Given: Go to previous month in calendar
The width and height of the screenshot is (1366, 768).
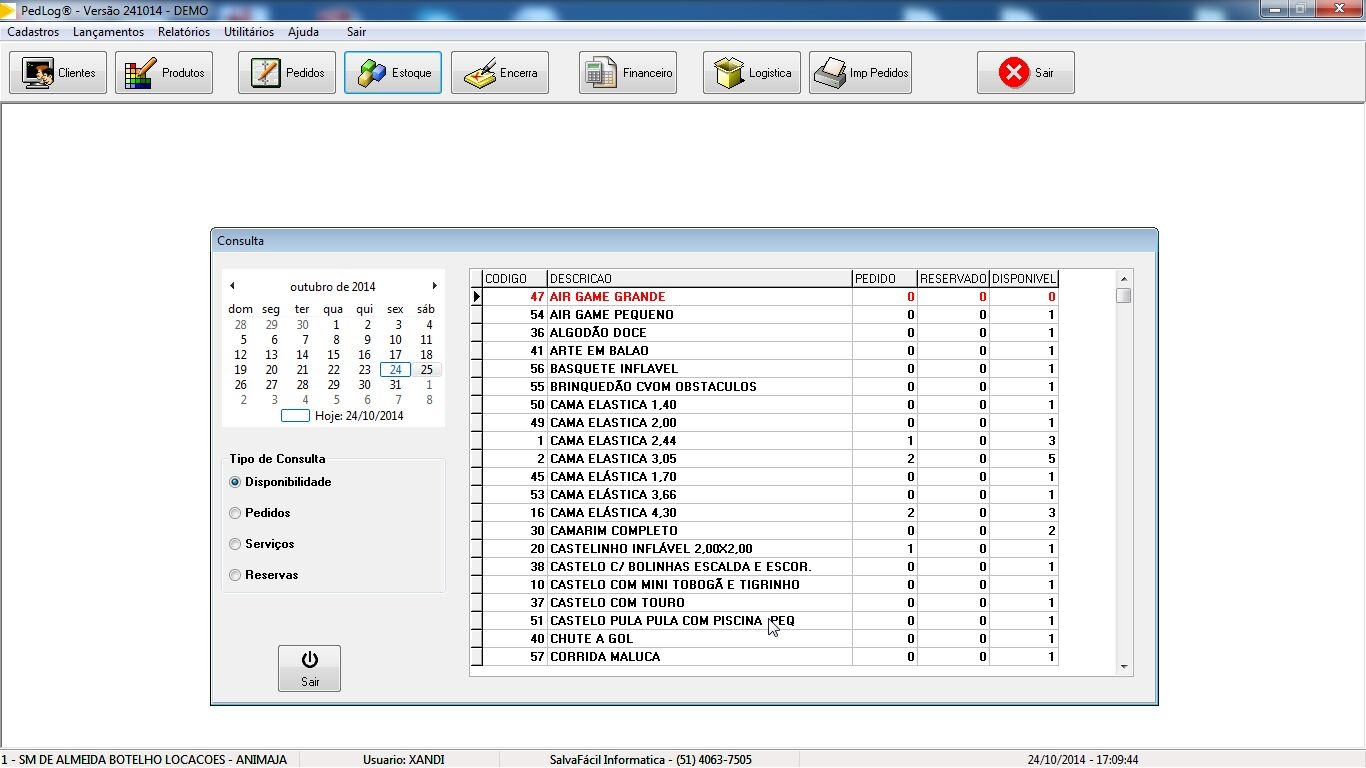Looking at the screenshot, I should coord(232,286).
